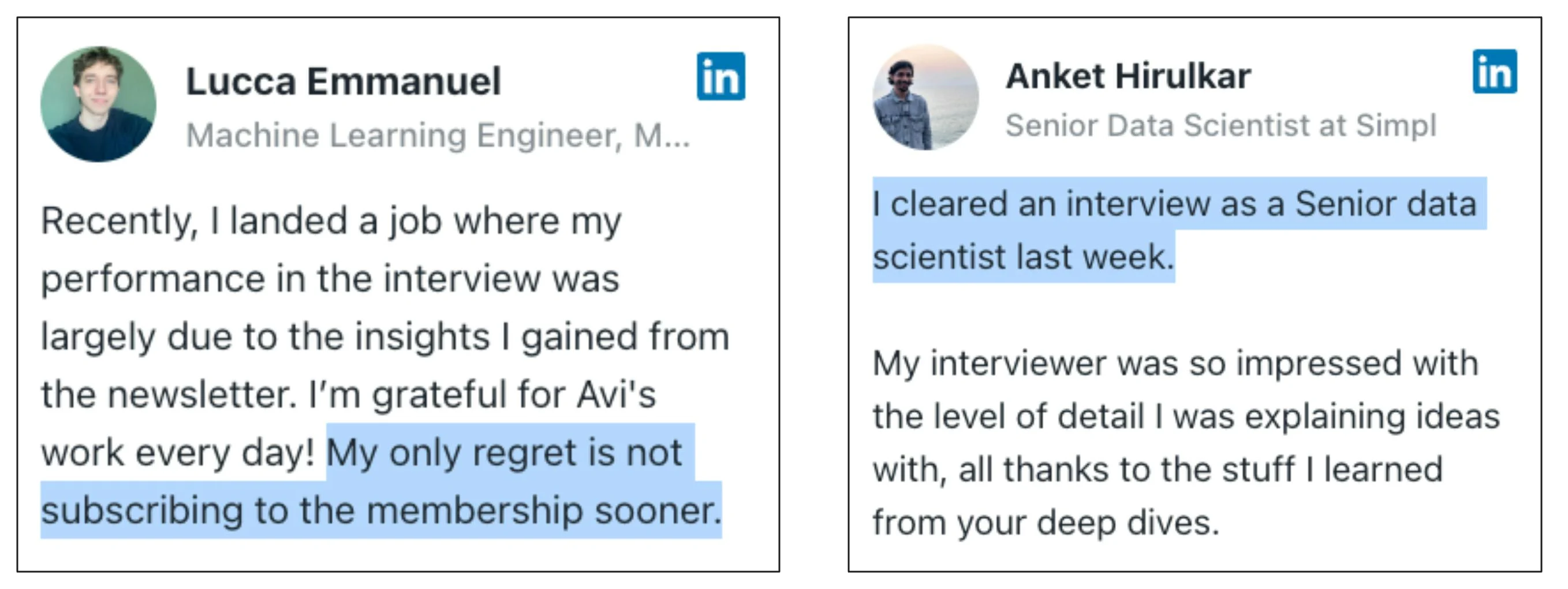The width and height of the screenshot is (1568, 589).
Task: Click highlighted line "subscribing to the membership sooner"
Action: 381,510
